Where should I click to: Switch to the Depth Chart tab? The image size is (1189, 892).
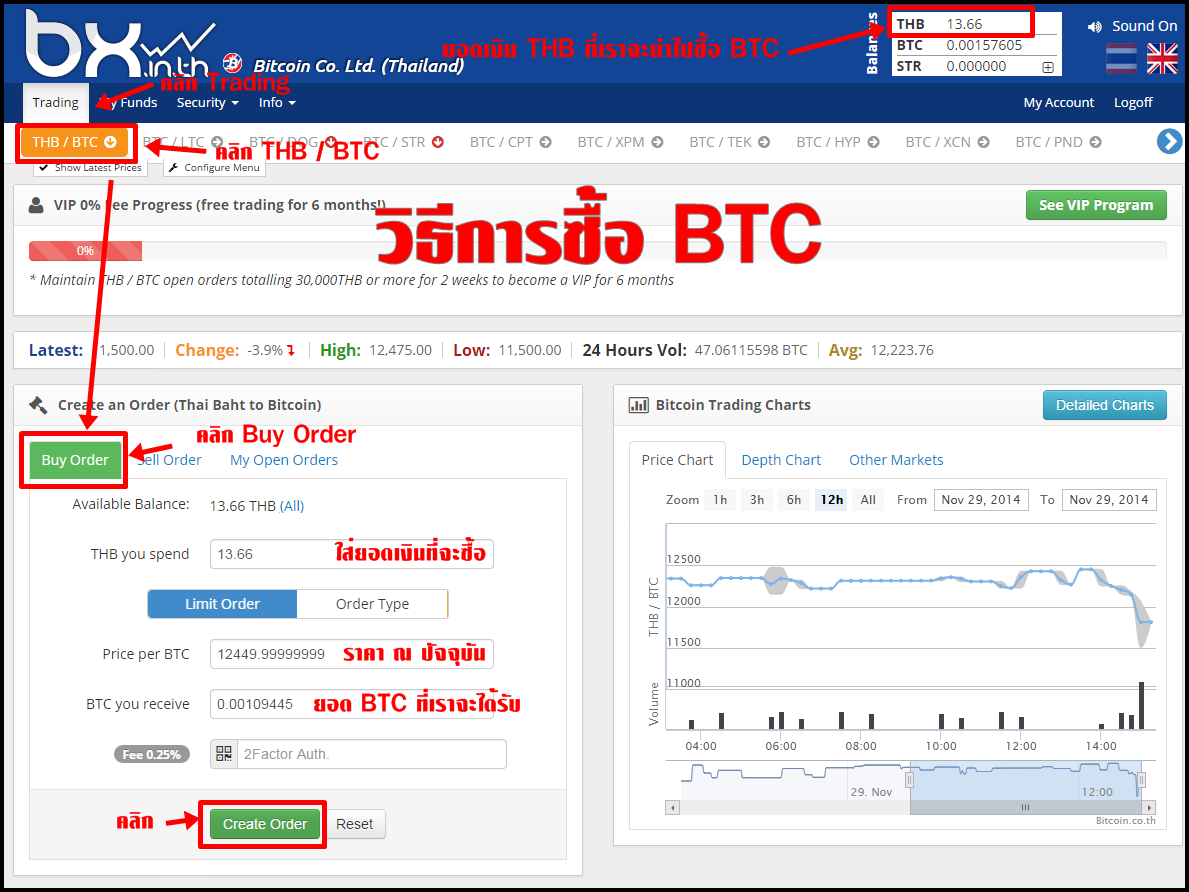coord(781,460)
